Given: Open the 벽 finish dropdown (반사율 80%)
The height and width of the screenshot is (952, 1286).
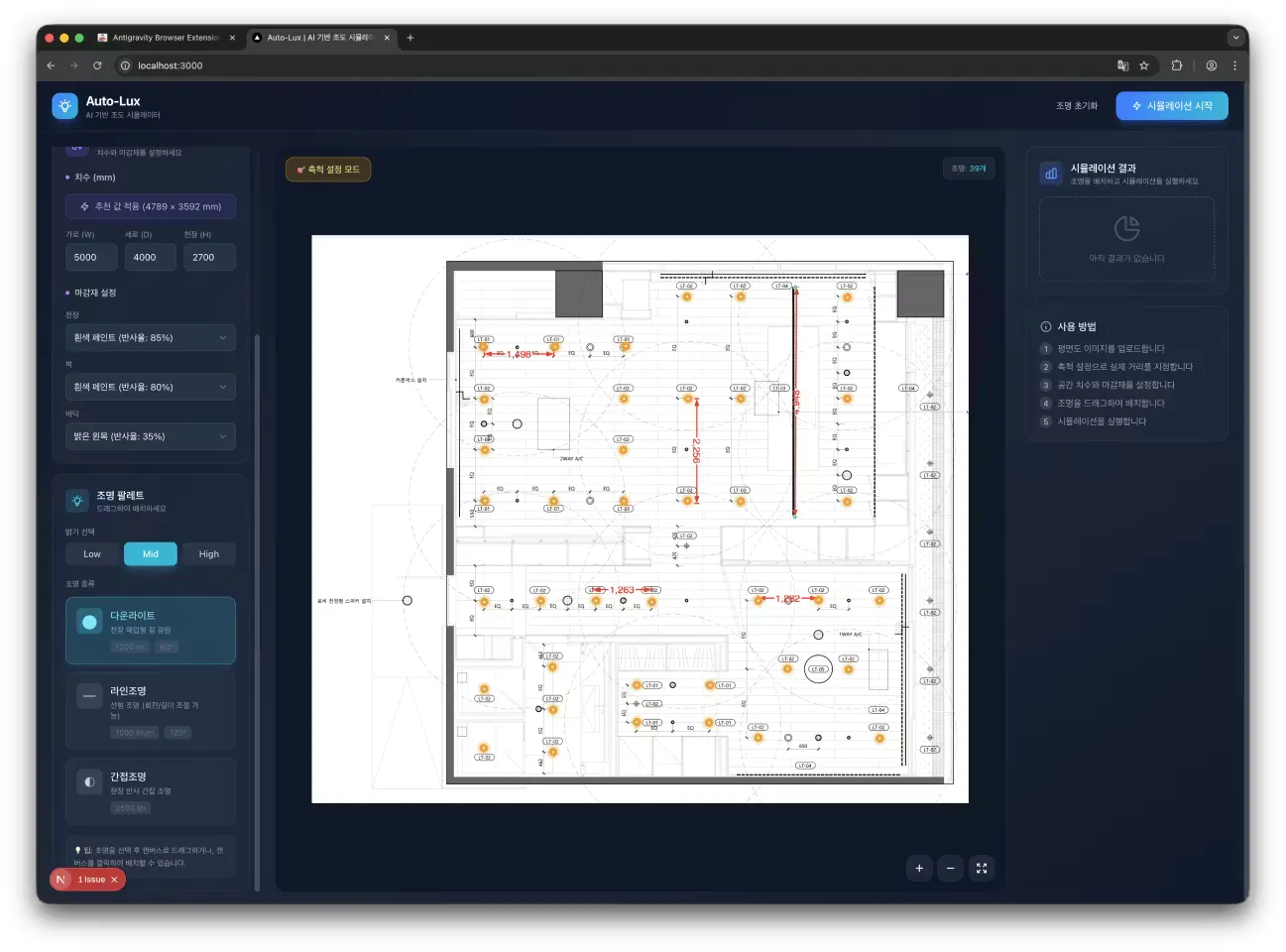Looking at the screenshot, I should coord(151,387).
